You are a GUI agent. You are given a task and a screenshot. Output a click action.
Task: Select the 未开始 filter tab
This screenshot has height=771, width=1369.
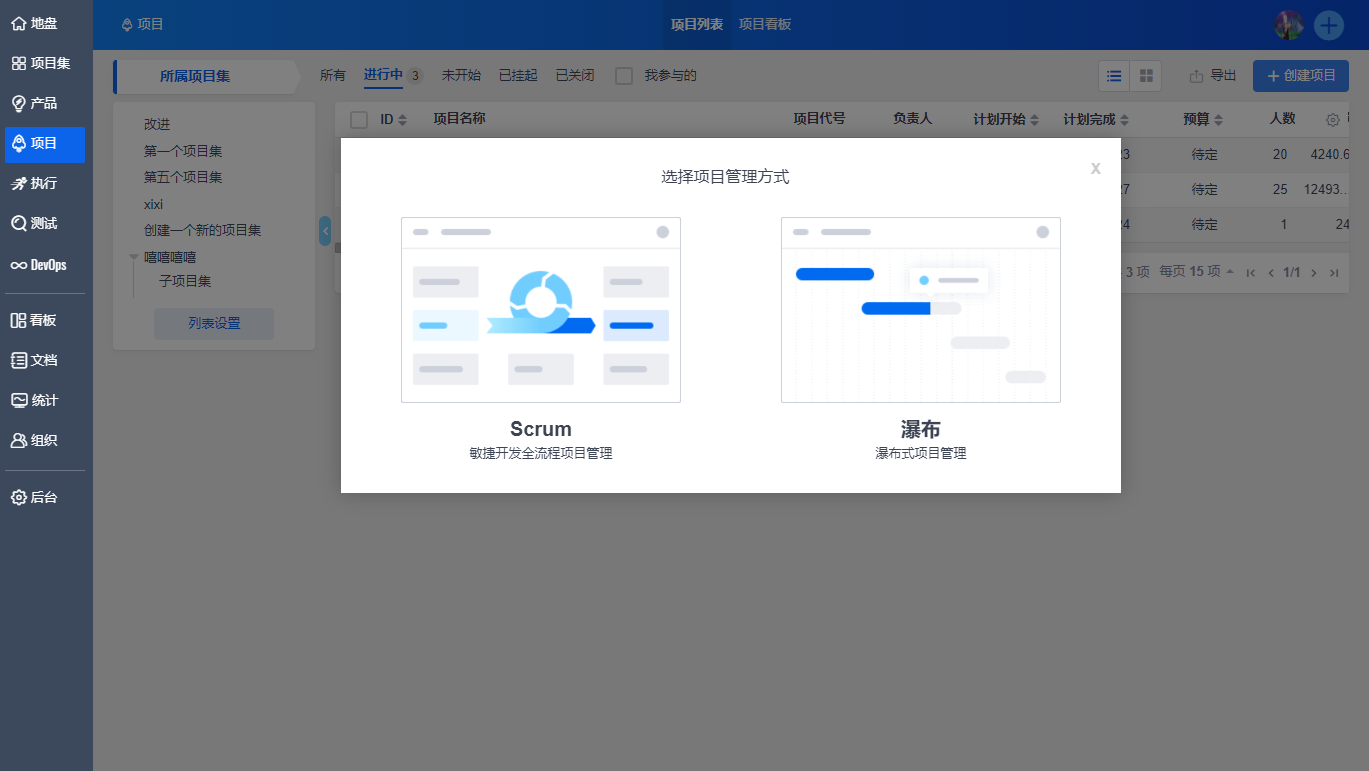[x=461, y=75]
